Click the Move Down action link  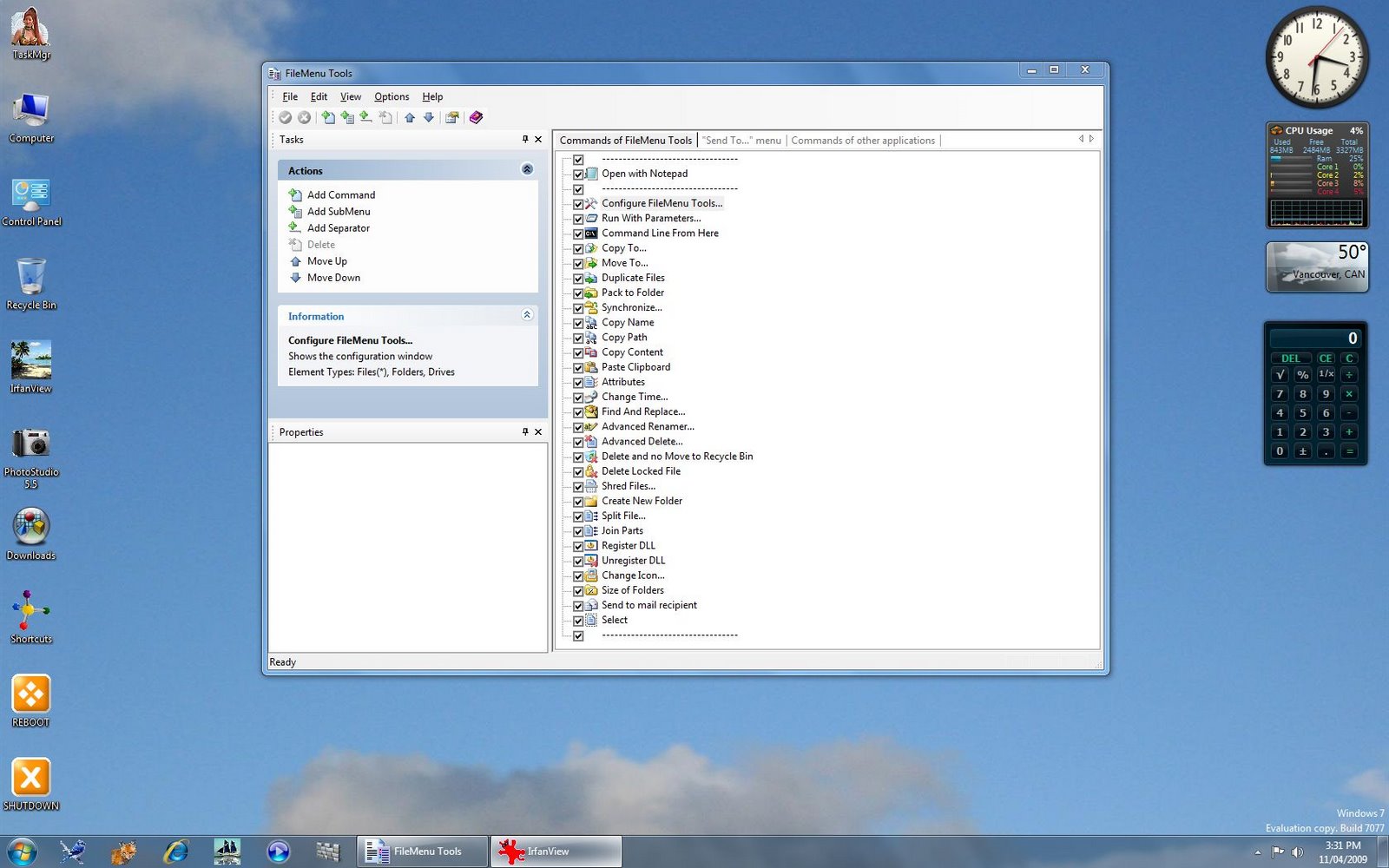333,278
